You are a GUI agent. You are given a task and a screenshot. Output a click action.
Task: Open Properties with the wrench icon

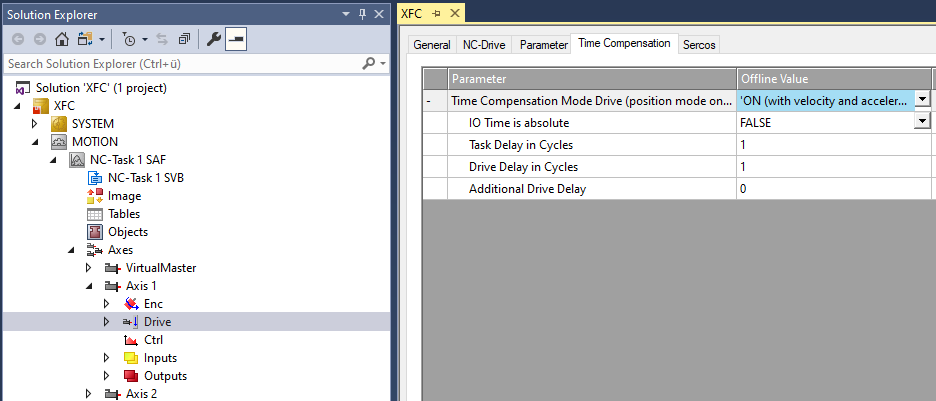(x=214, y=39)
